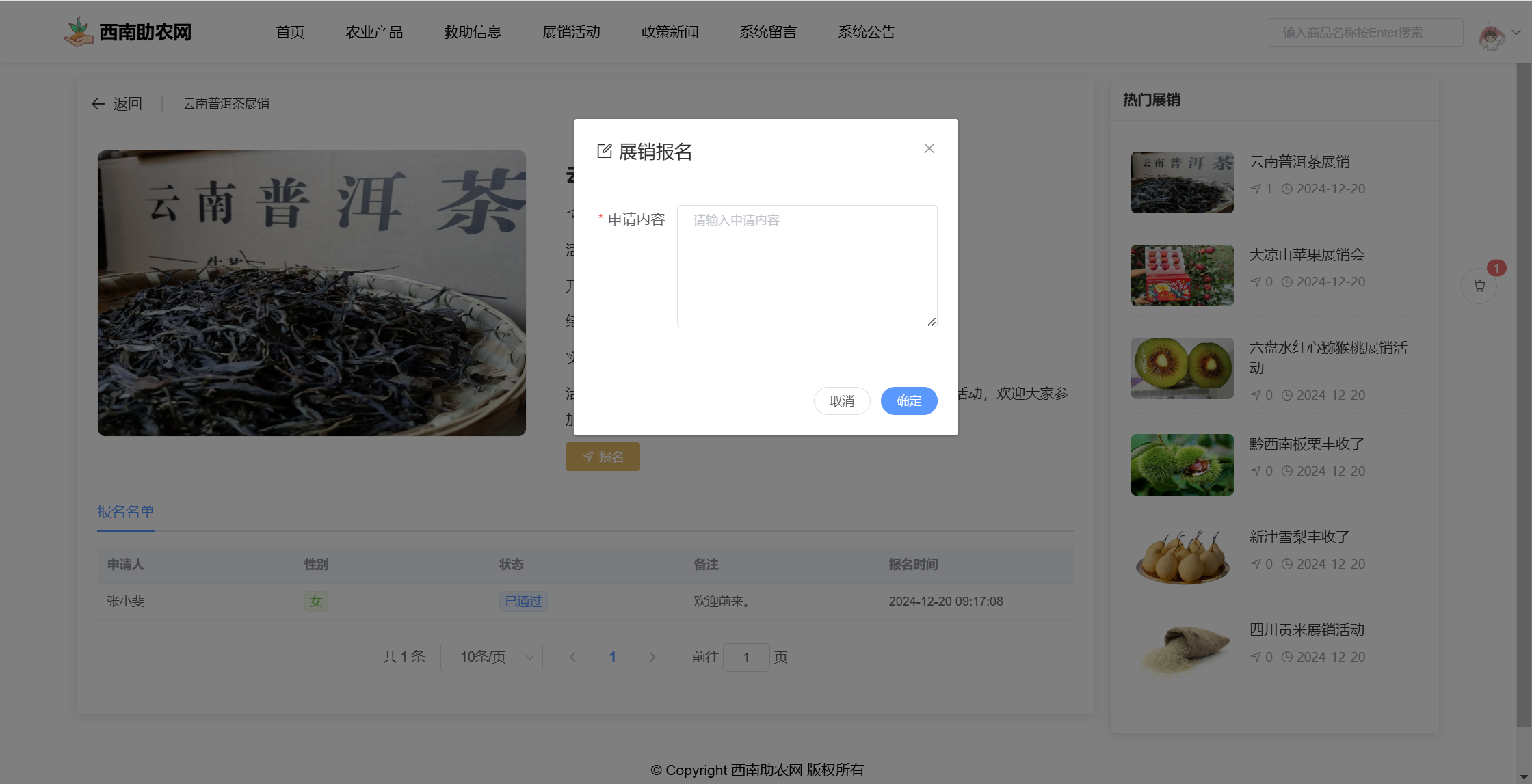1532x784 pixels.
Task: Switch to the 报名名单 tab
Action: 126,512
